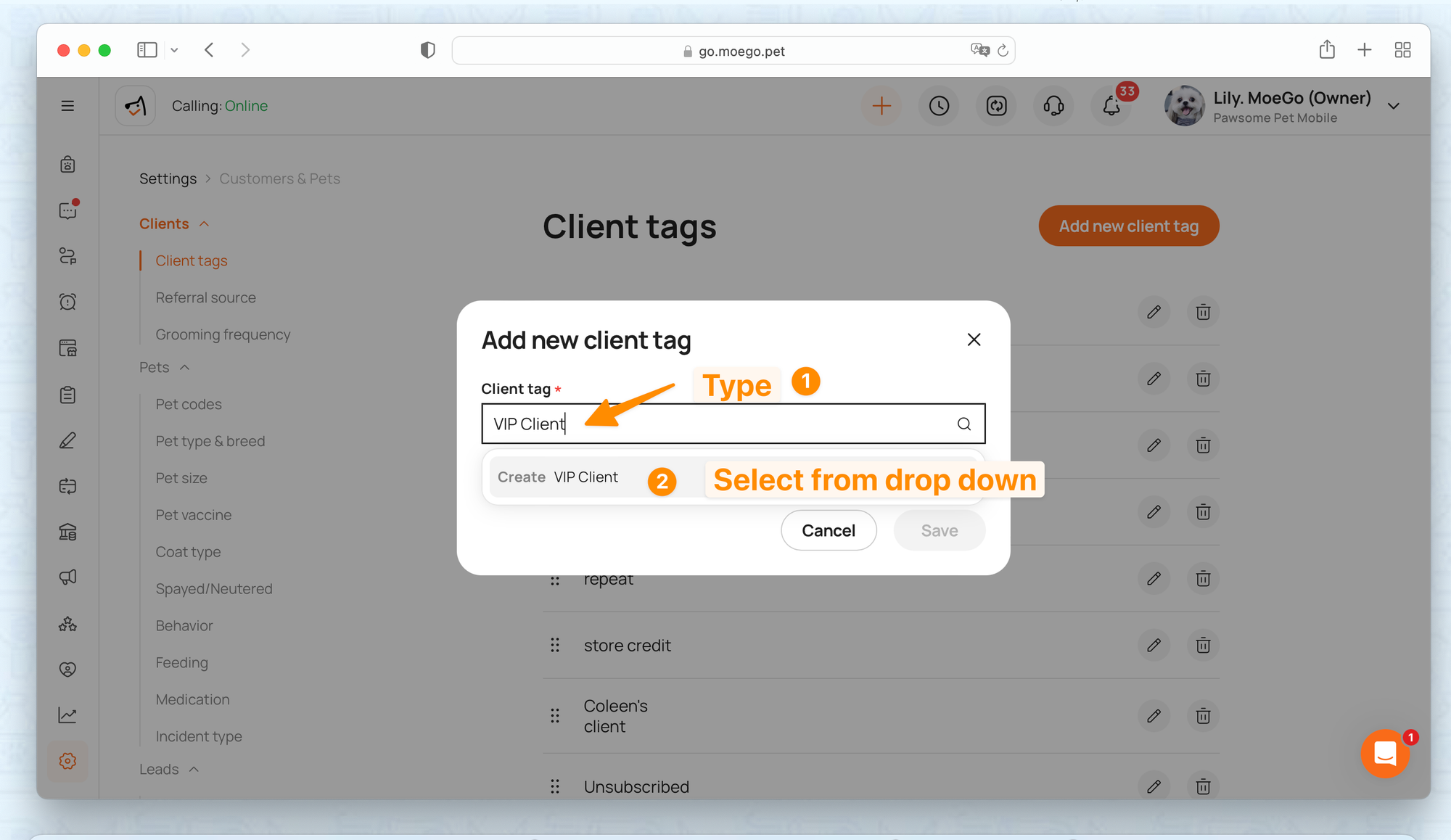This screenshot has width=1451, height=840.
Task: Open the headset support icon
Action: pos(1053,106)
